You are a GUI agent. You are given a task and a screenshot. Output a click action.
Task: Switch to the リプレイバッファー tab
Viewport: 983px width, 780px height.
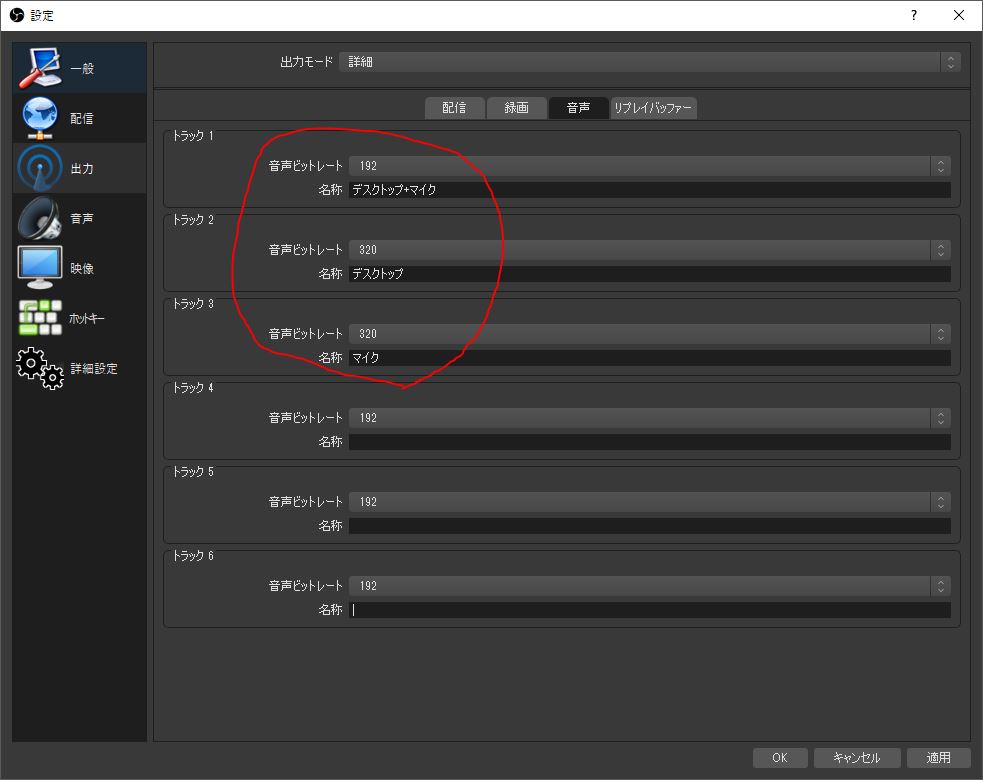653,108
